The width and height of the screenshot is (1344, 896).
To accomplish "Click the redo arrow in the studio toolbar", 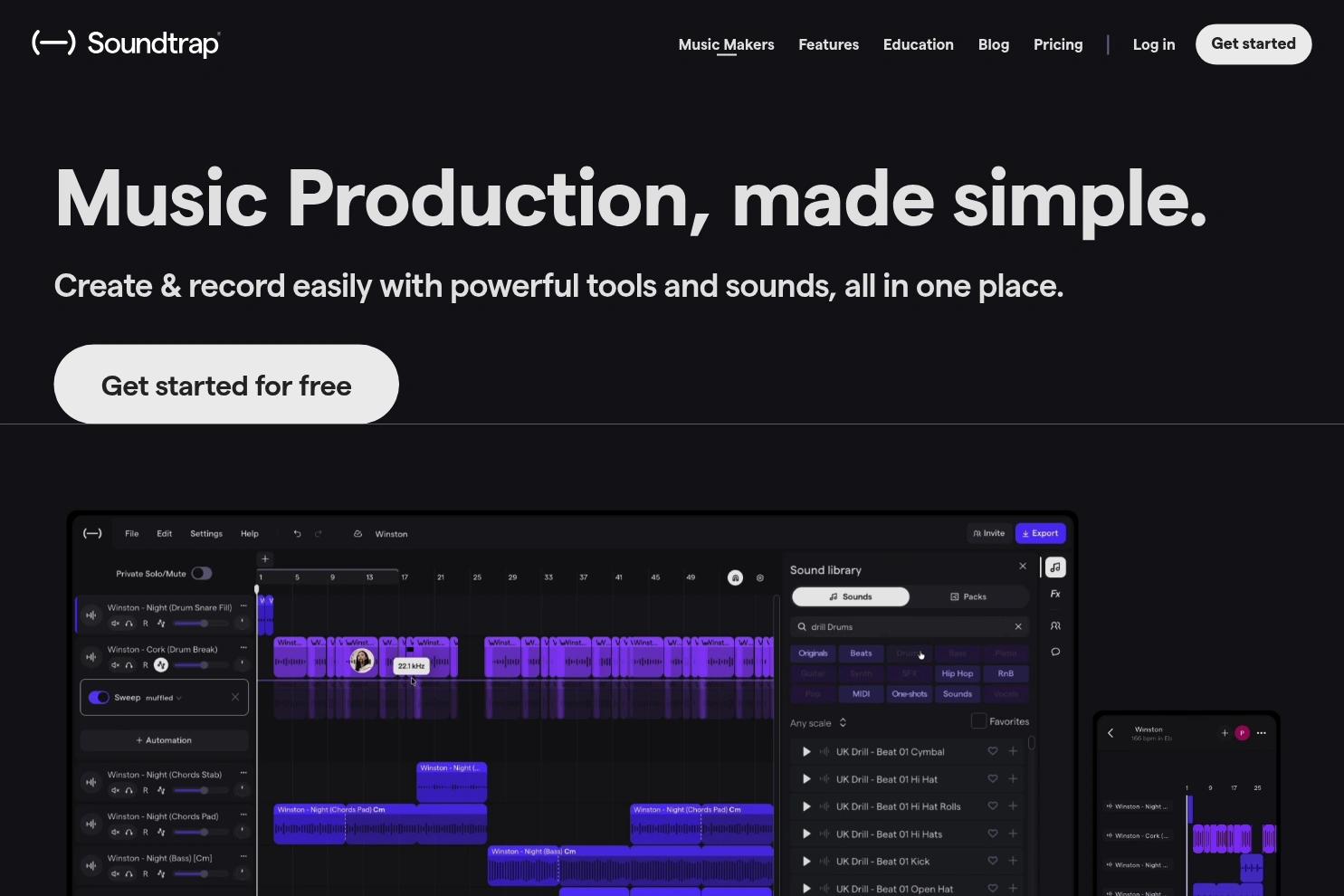I will pos(319,534).
